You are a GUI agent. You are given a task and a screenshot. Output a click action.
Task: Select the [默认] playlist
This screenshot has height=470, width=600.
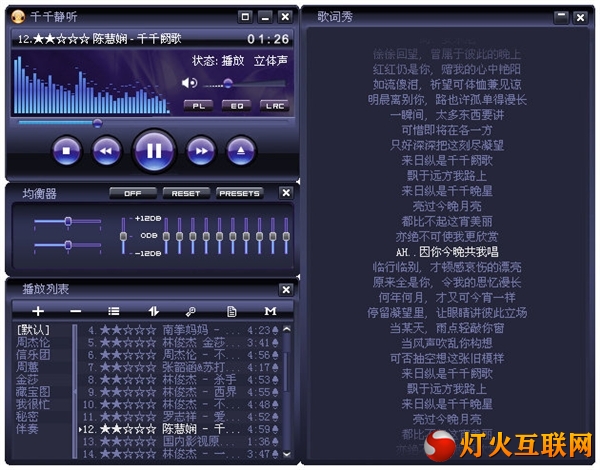coord(33,330)
